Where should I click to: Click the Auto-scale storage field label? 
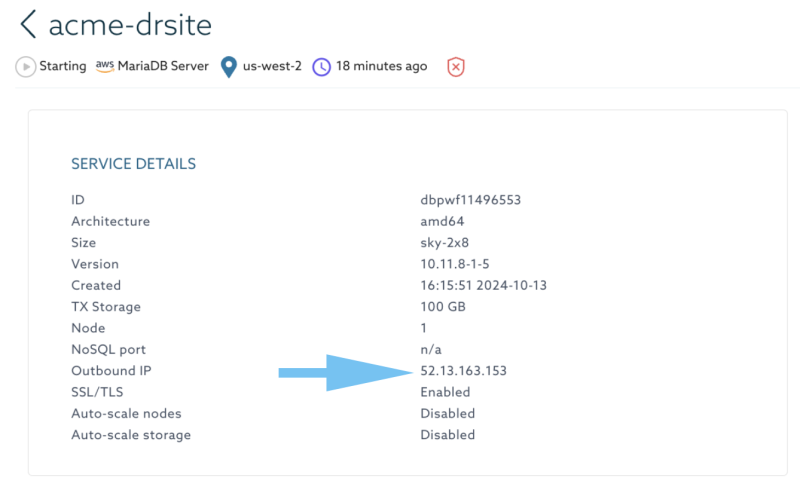(x=131, y=435)
